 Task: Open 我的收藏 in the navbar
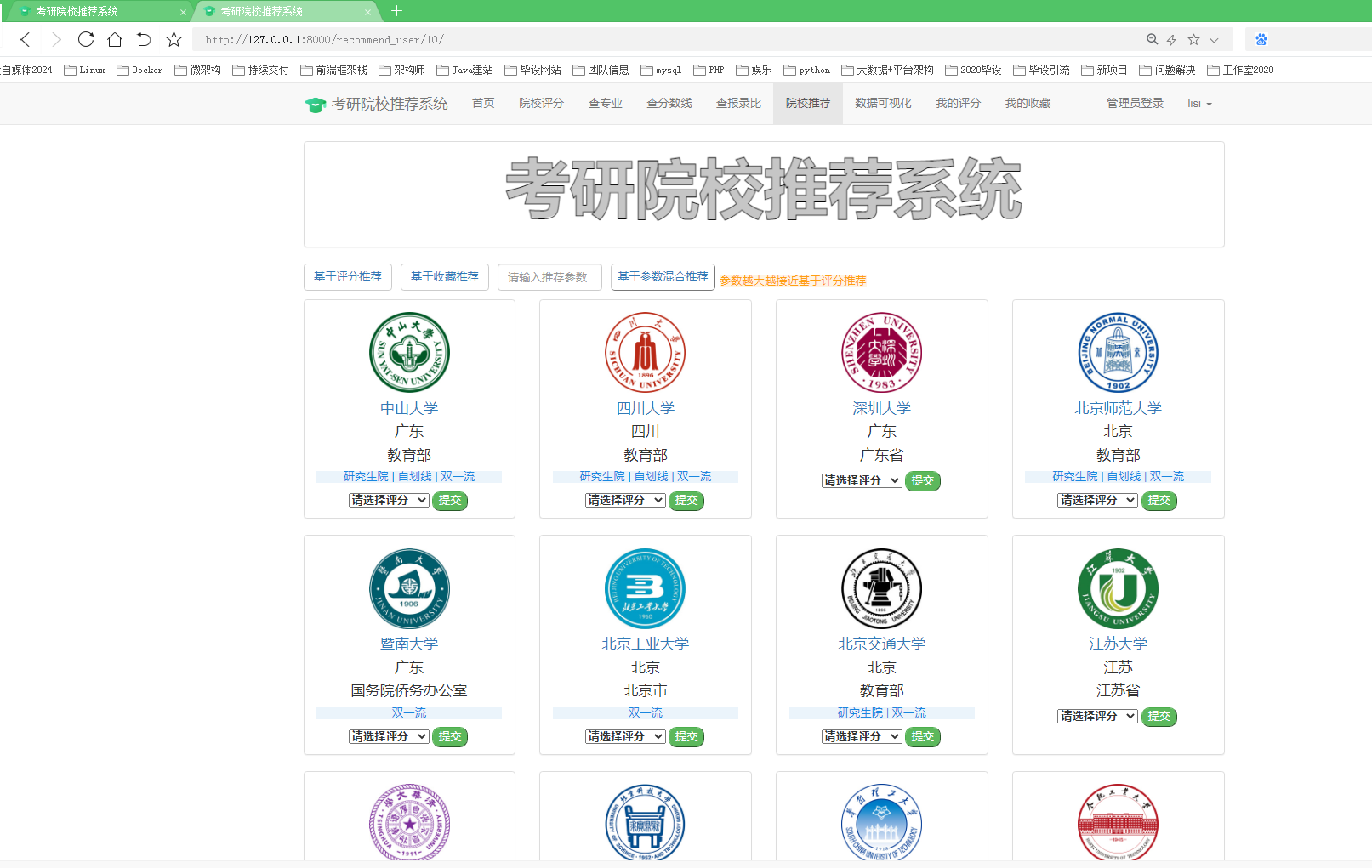coord(1028,103)
